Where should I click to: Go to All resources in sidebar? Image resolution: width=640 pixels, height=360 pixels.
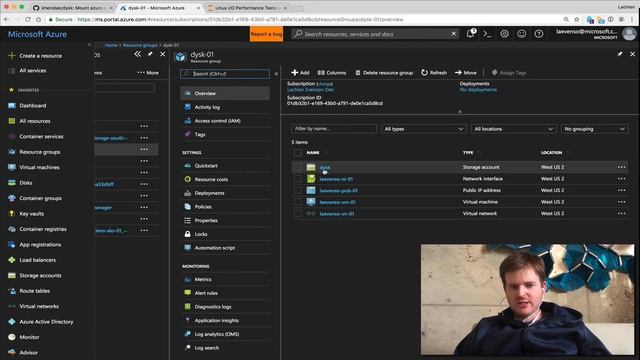coord(35,121)
